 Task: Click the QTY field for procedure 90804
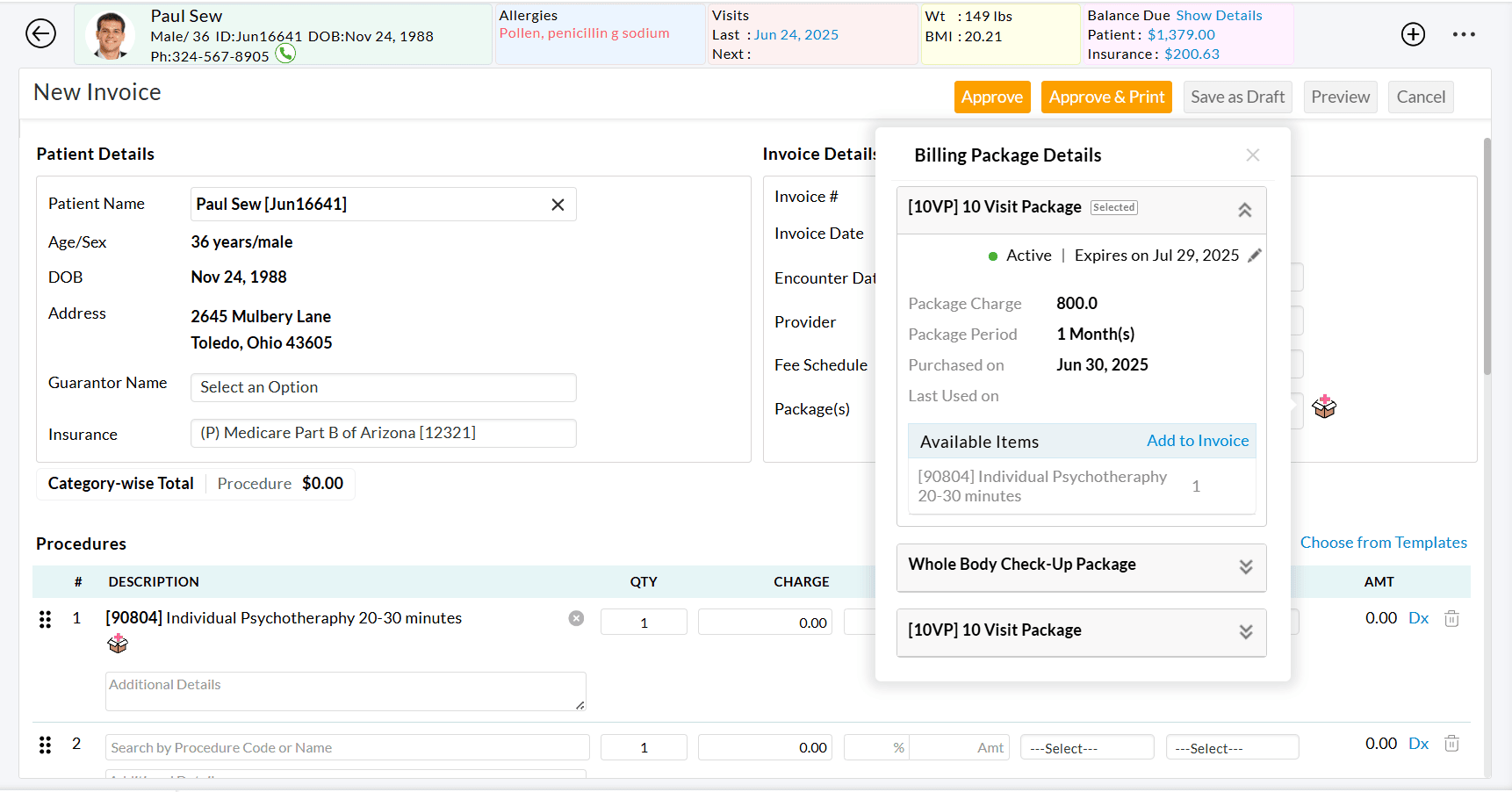tap(644, 622)
